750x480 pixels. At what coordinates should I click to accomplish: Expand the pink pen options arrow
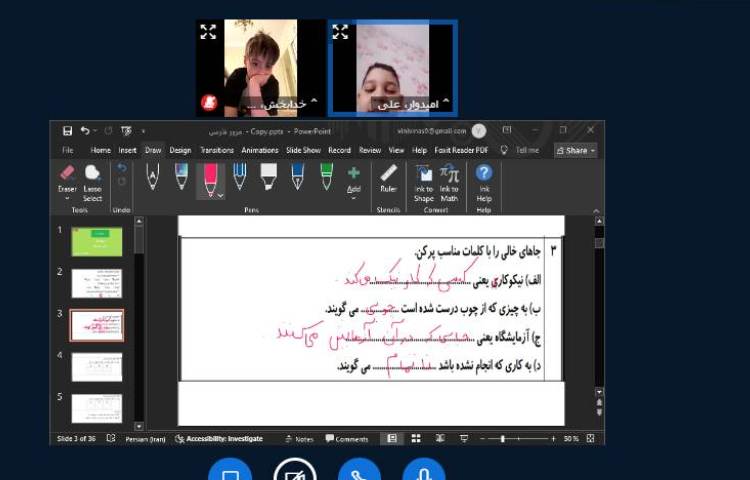tap(220, 195)
